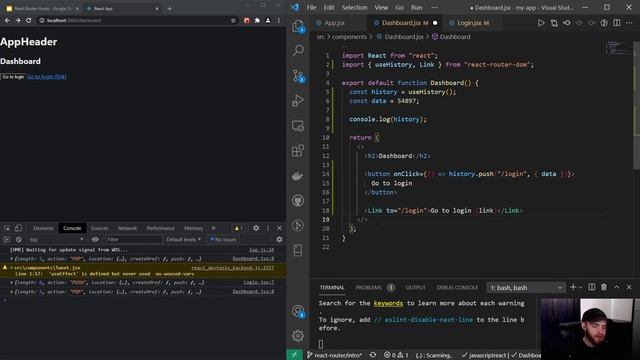
Task: Show more DevTools tabs chevron
Action: [x=213, y=228]
